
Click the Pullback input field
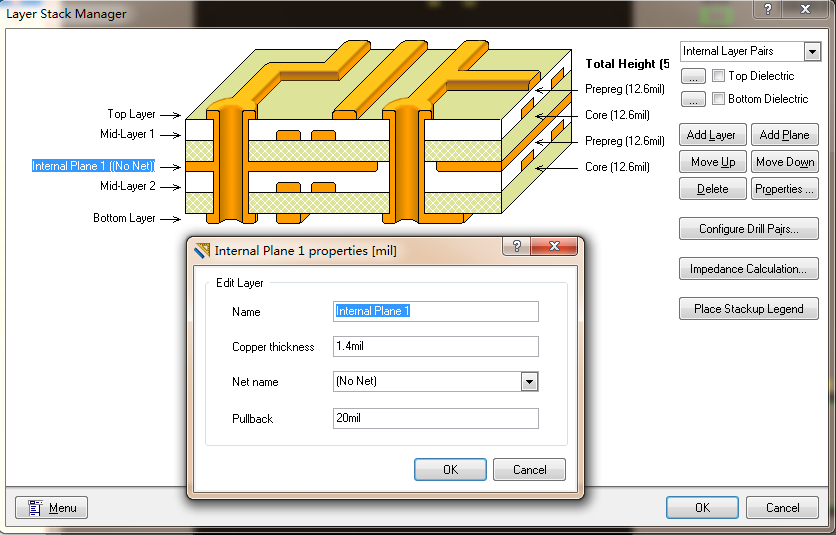point(436,419)
